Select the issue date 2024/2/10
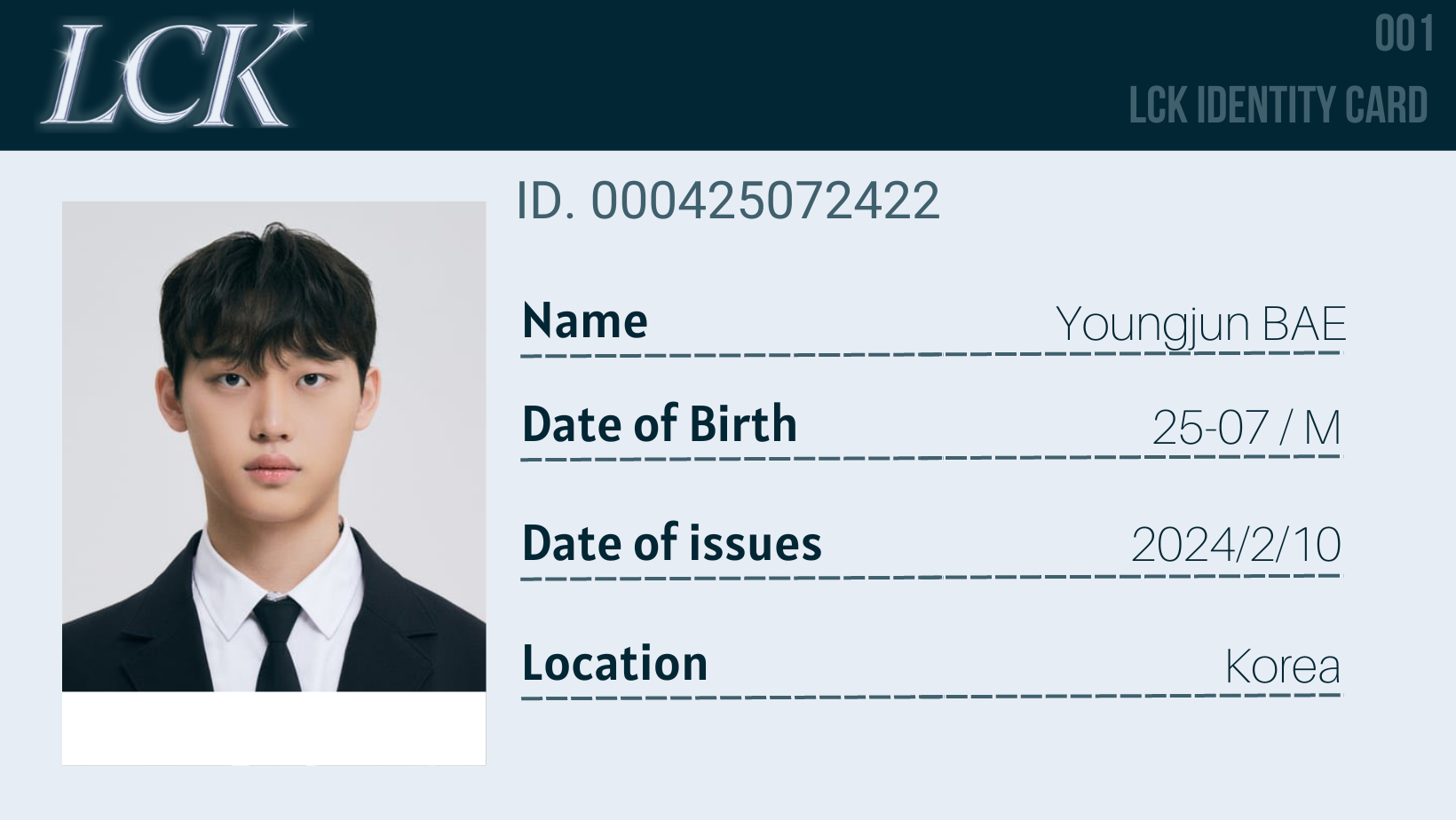This screenshot has width=1456, height=820. point(1235,545)
